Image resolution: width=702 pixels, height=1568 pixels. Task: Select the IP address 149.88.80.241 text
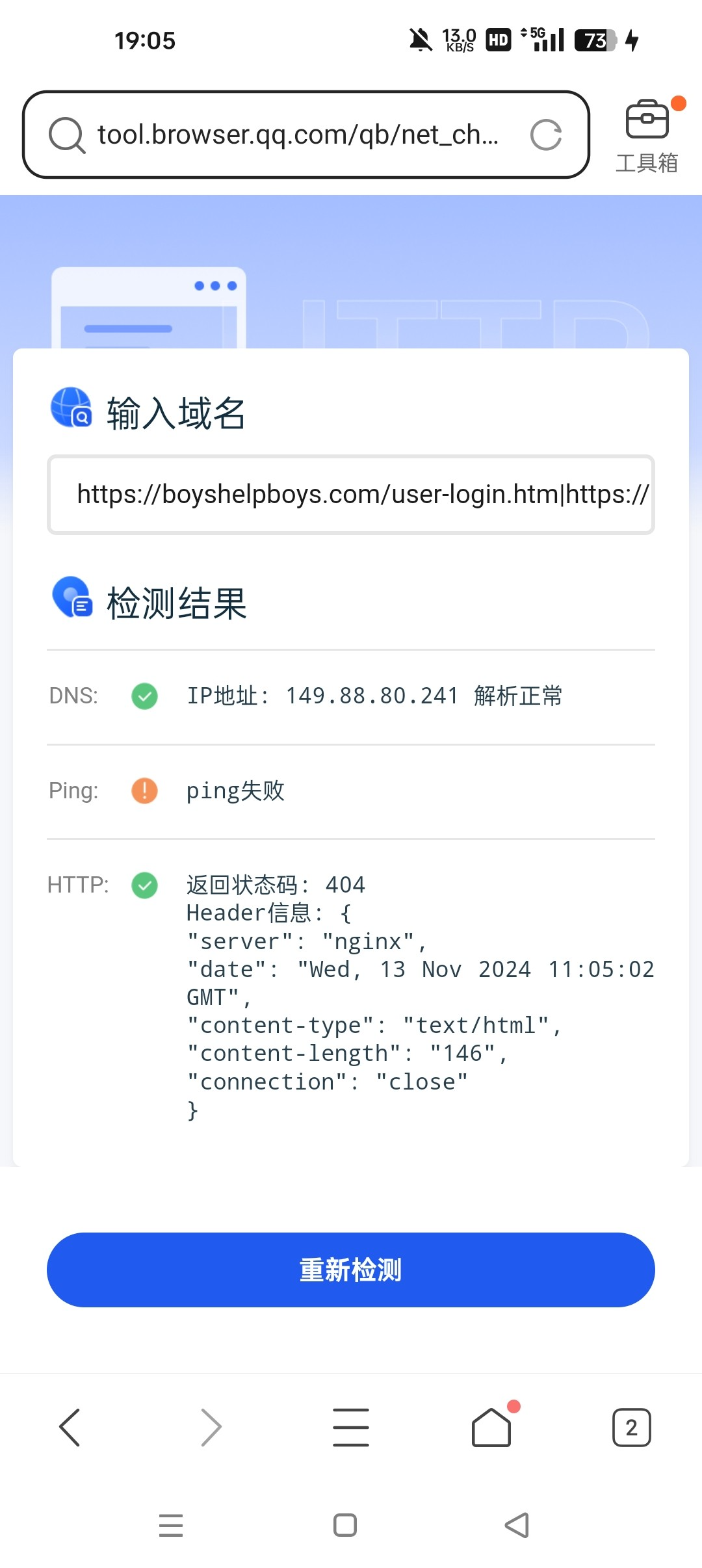click(372, 696)
